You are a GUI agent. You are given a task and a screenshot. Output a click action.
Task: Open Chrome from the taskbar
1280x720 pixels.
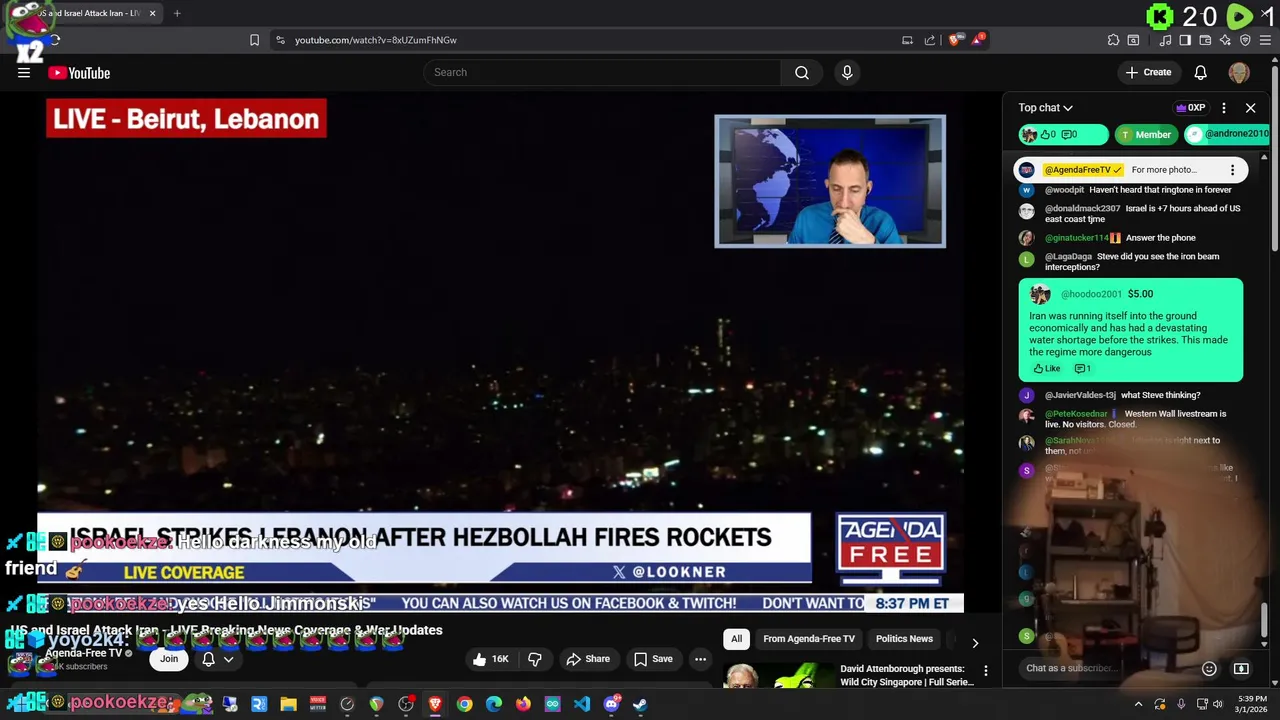[x=465, y=704]
